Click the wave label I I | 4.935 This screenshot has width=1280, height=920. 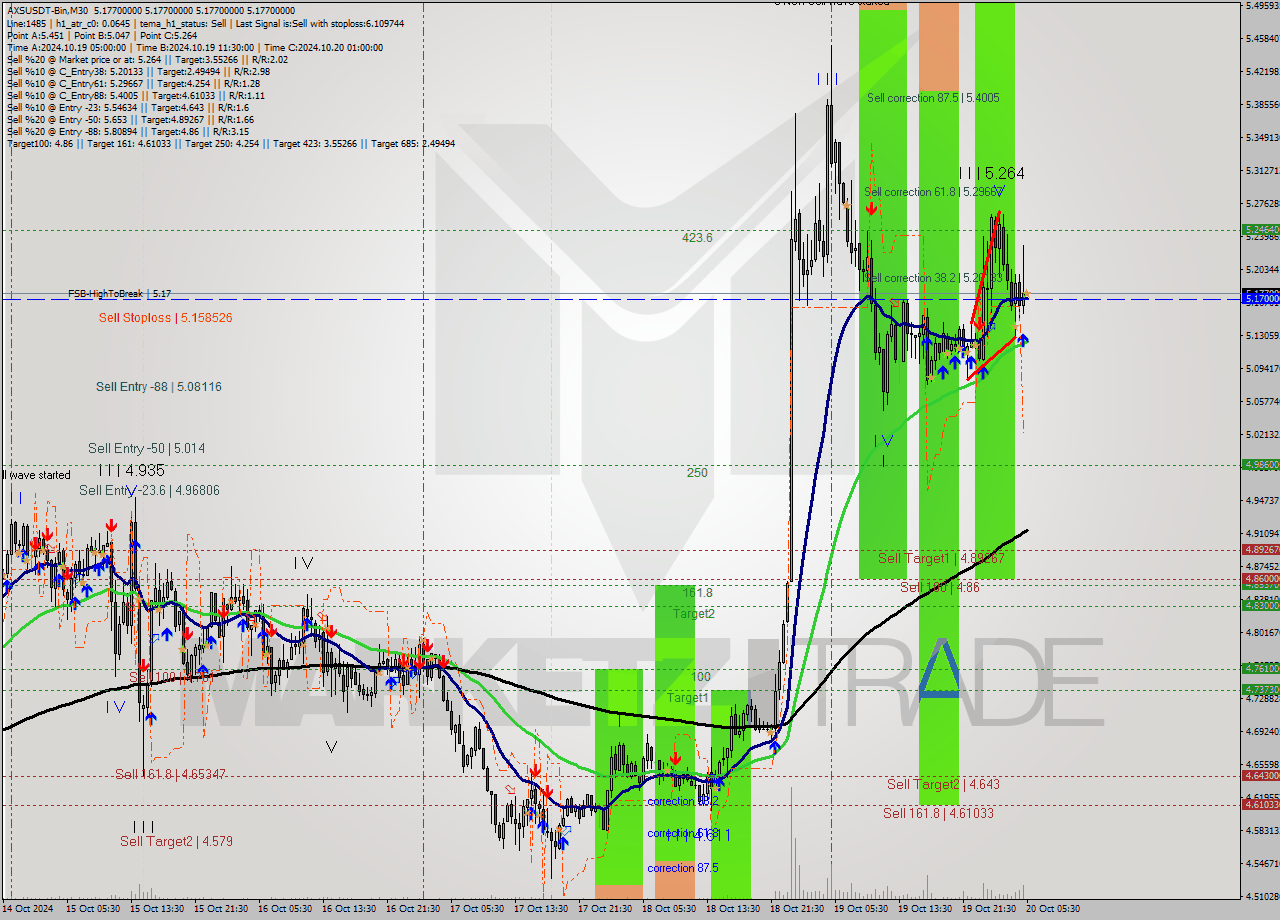point(131,470)
